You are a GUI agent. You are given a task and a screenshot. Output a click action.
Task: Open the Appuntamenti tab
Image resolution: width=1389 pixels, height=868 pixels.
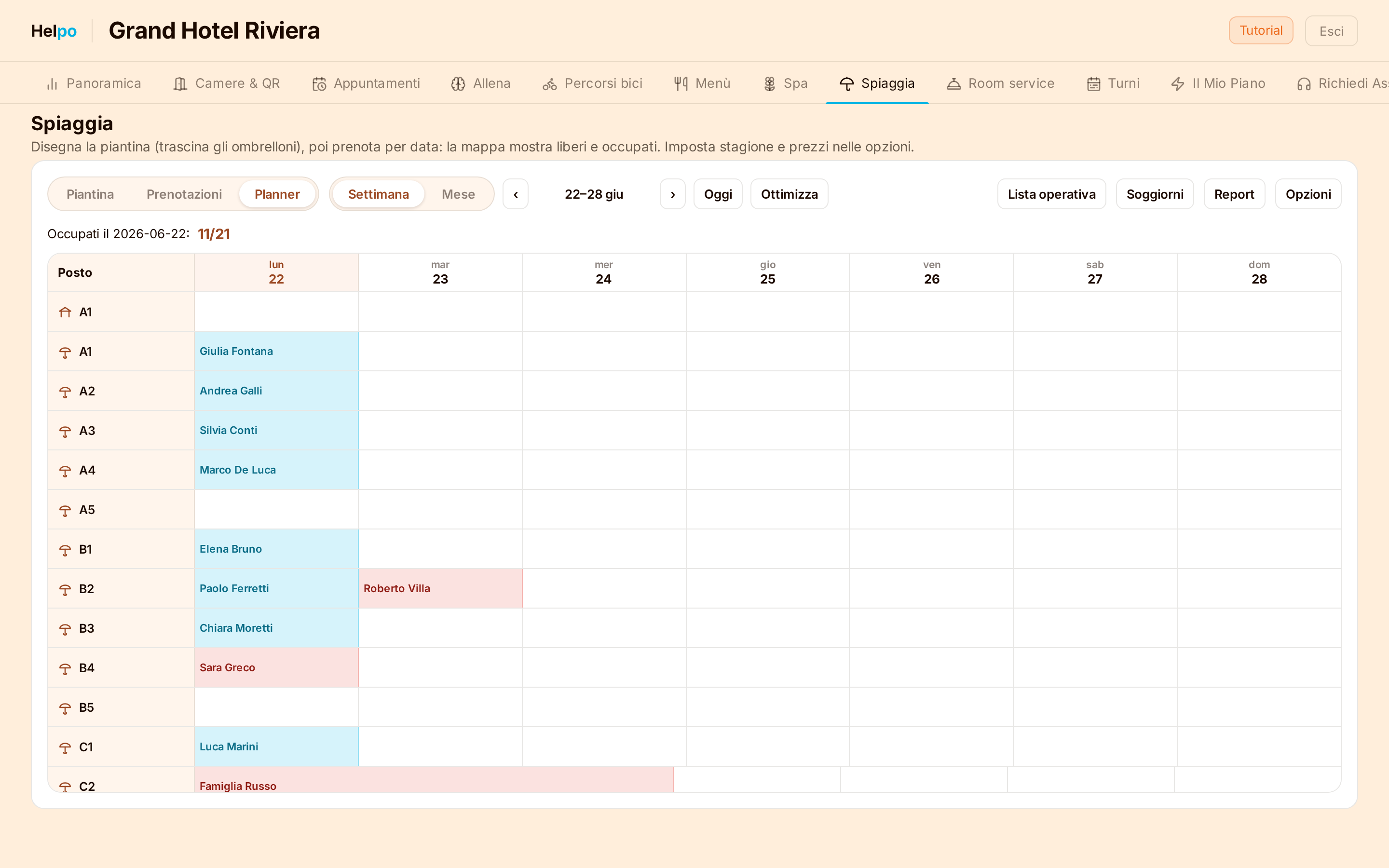[366, 84]
